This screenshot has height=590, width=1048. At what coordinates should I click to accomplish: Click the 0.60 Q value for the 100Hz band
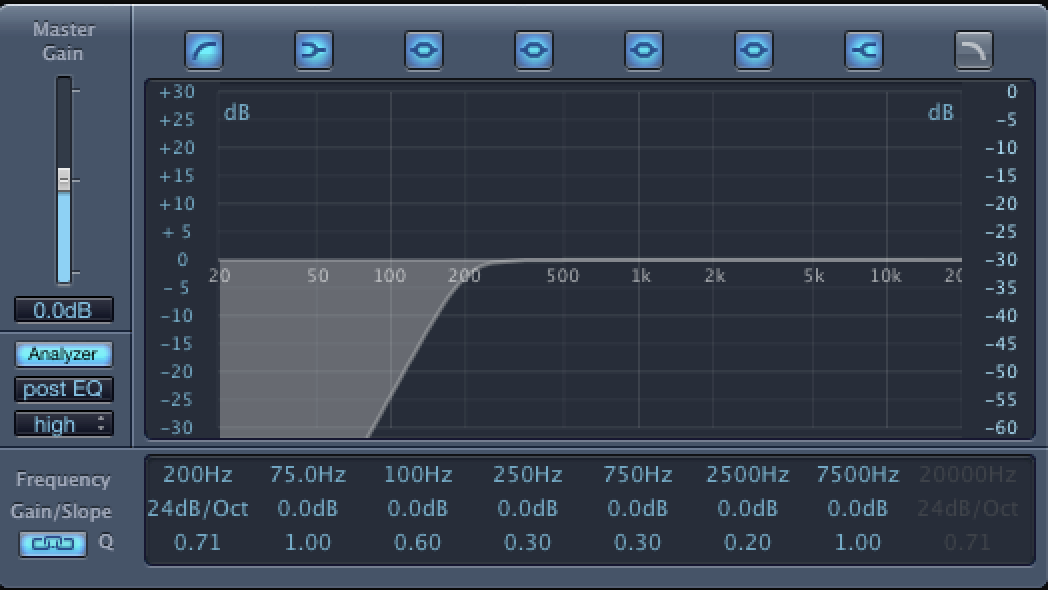(x=418, y=542)
